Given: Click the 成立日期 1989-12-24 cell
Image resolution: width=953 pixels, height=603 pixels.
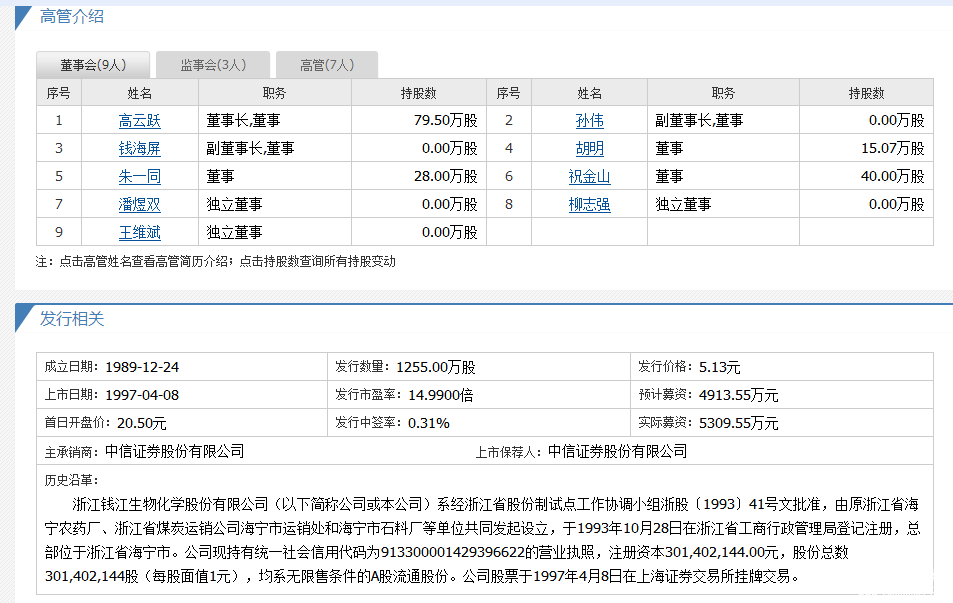Looking at the screenshot, I should tap(182, 367).
